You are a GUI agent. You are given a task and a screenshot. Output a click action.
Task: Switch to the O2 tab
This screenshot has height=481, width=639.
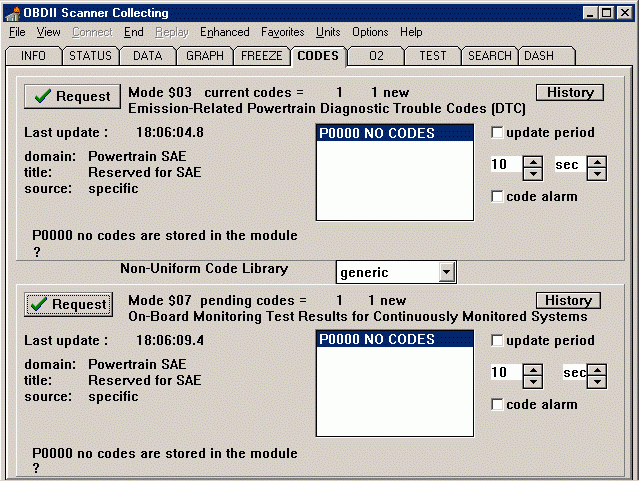376,56
